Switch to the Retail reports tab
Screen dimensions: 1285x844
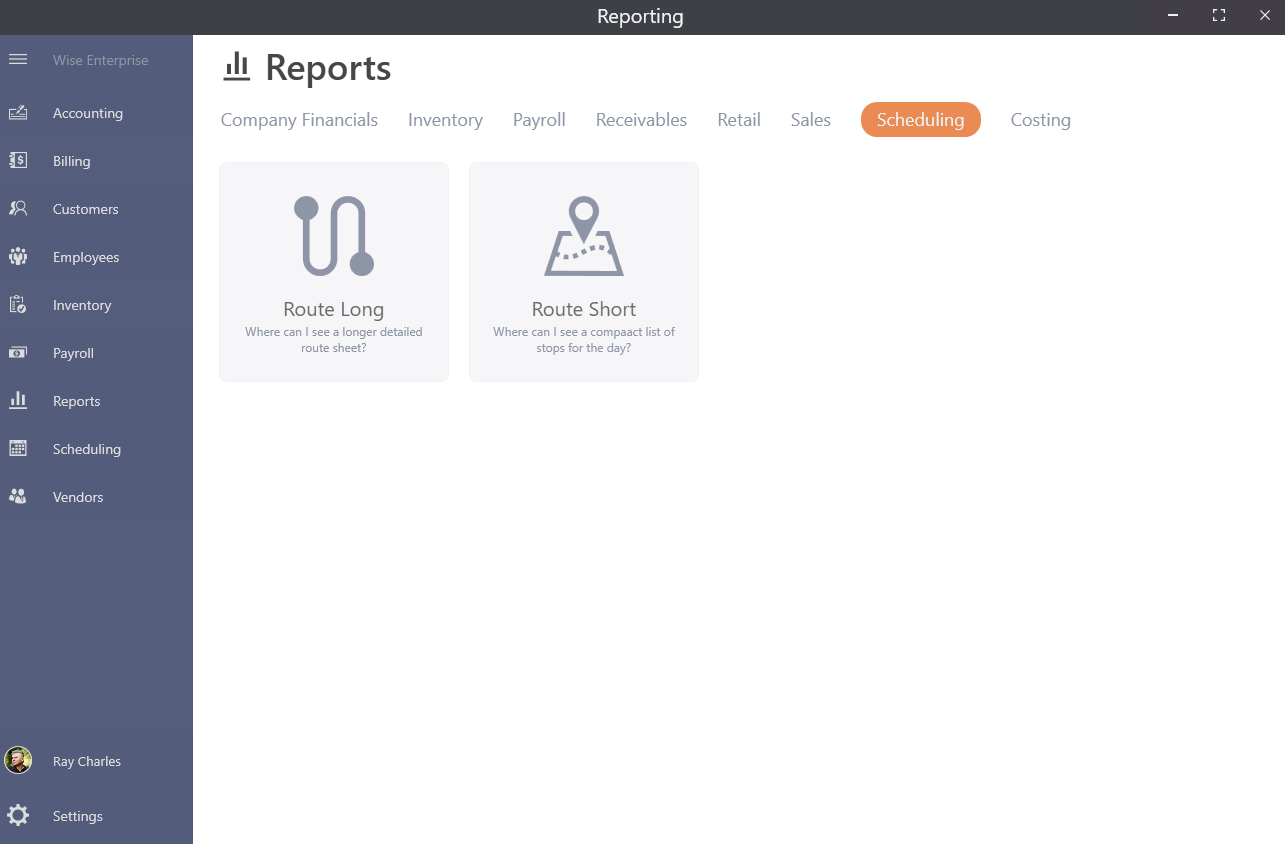739,120
